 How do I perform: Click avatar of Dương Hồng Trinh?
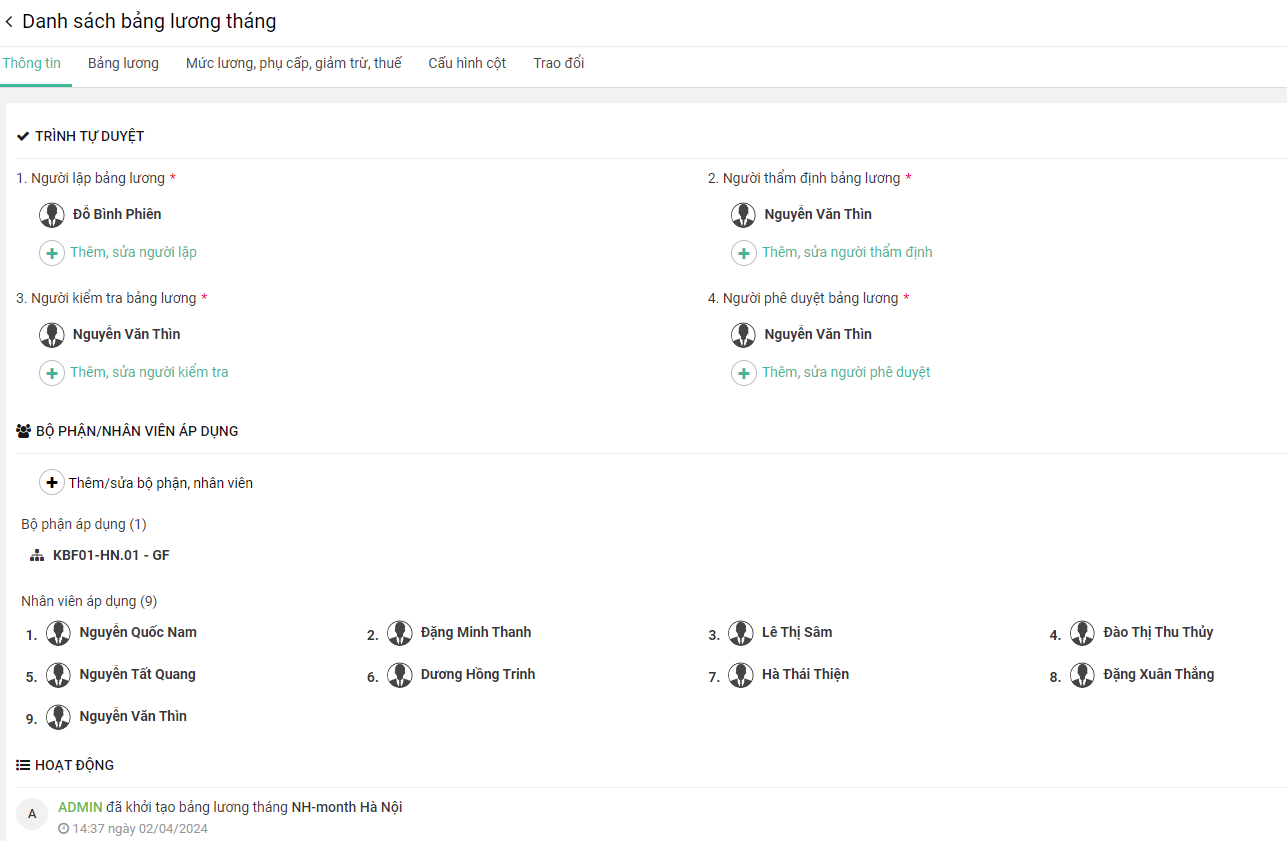click(x=400, y=675)
